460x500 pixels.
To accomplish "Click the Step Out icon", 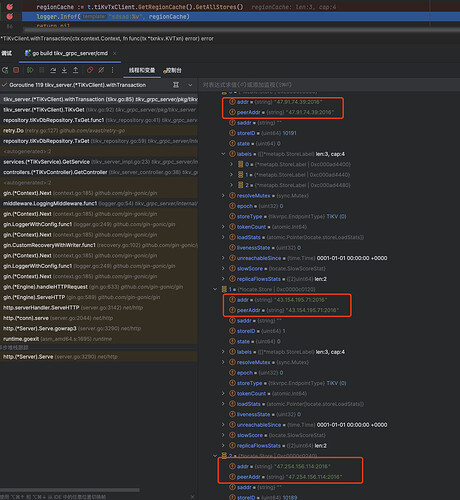I will click(x=76, y=70).
